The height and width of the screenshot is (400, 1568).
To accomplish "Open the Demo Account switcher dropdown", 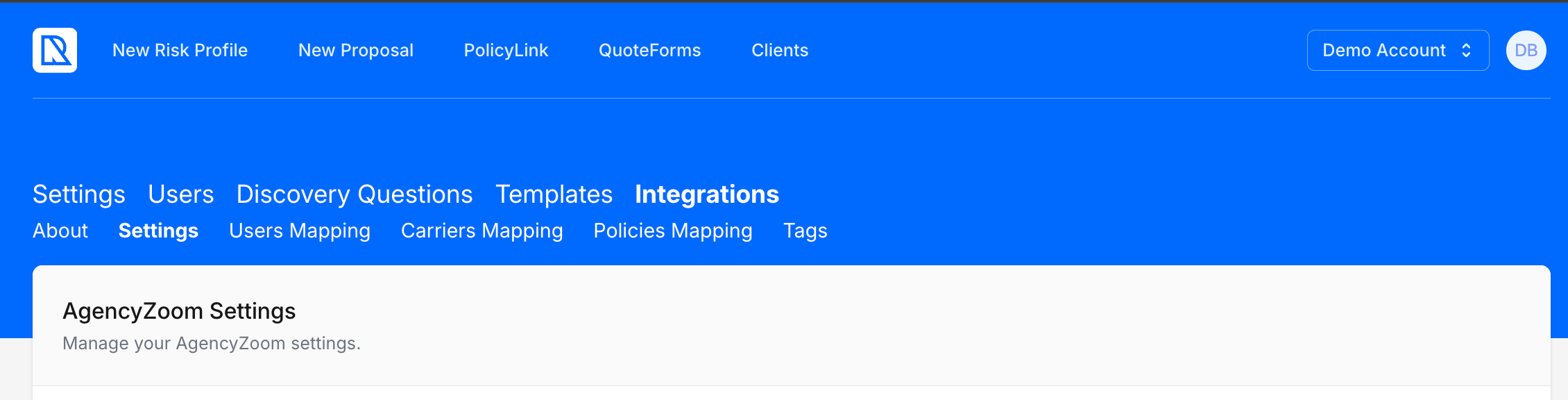I will [x=1398, y=50].
